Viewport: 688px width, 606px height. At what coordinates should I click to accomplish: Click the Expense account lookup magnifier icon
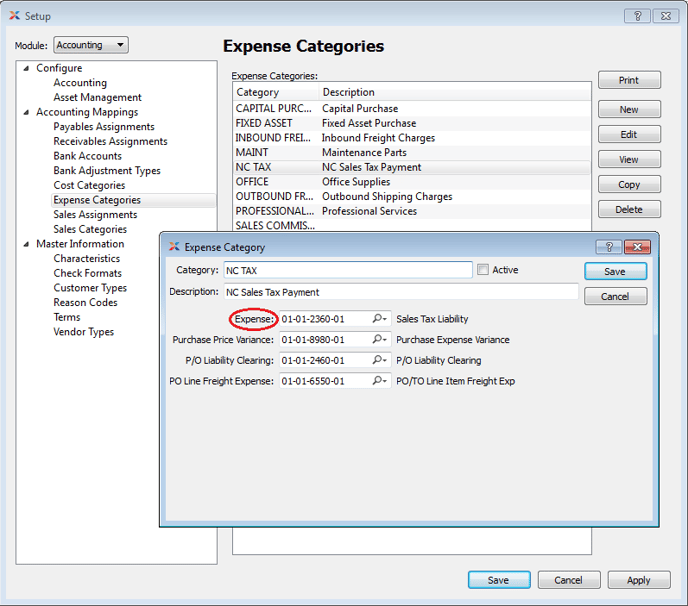point(380,319)
